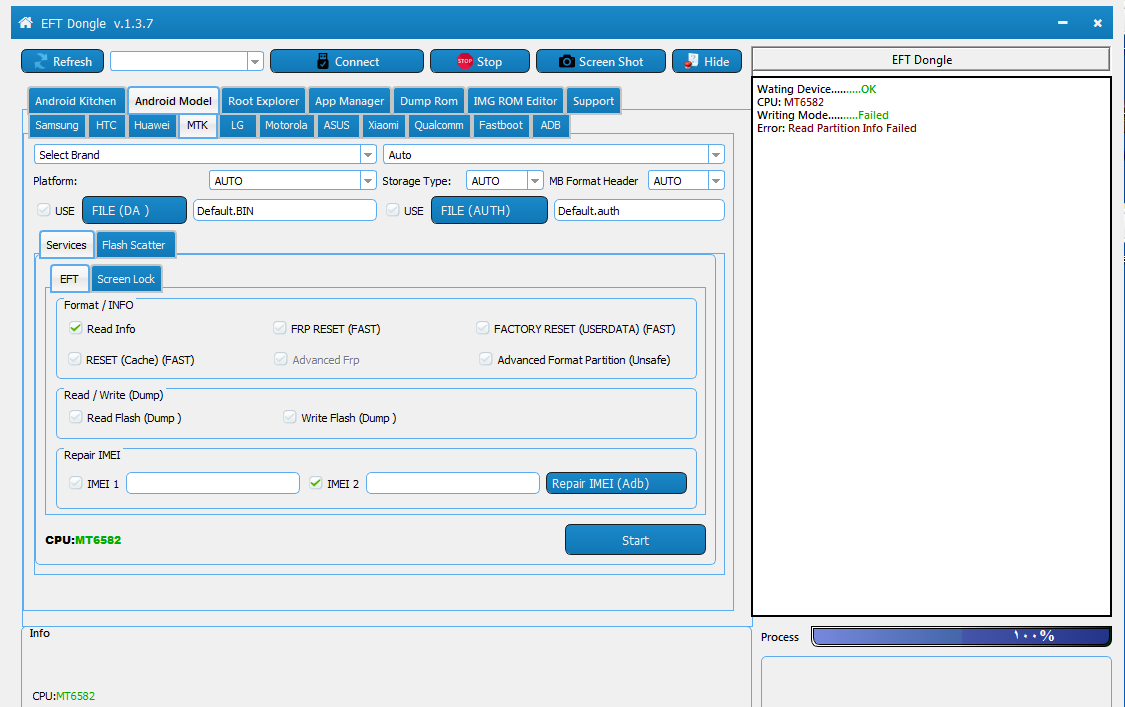The width and height of the screenshot is (1125, 707).
Task: Enable FRP RESET (FAST) checkbox
Action: click(x=280, y=328)
